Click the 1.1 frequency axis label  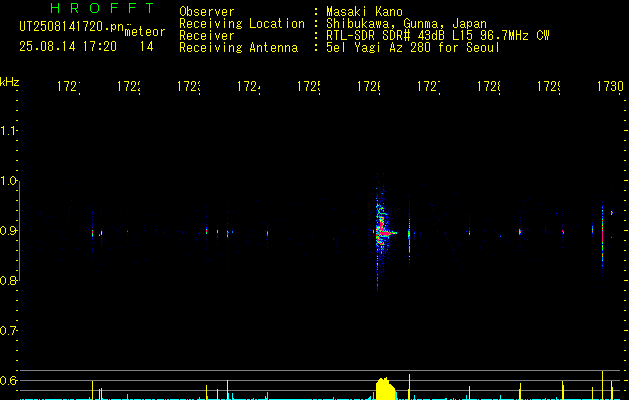click(x=8, y=131)
